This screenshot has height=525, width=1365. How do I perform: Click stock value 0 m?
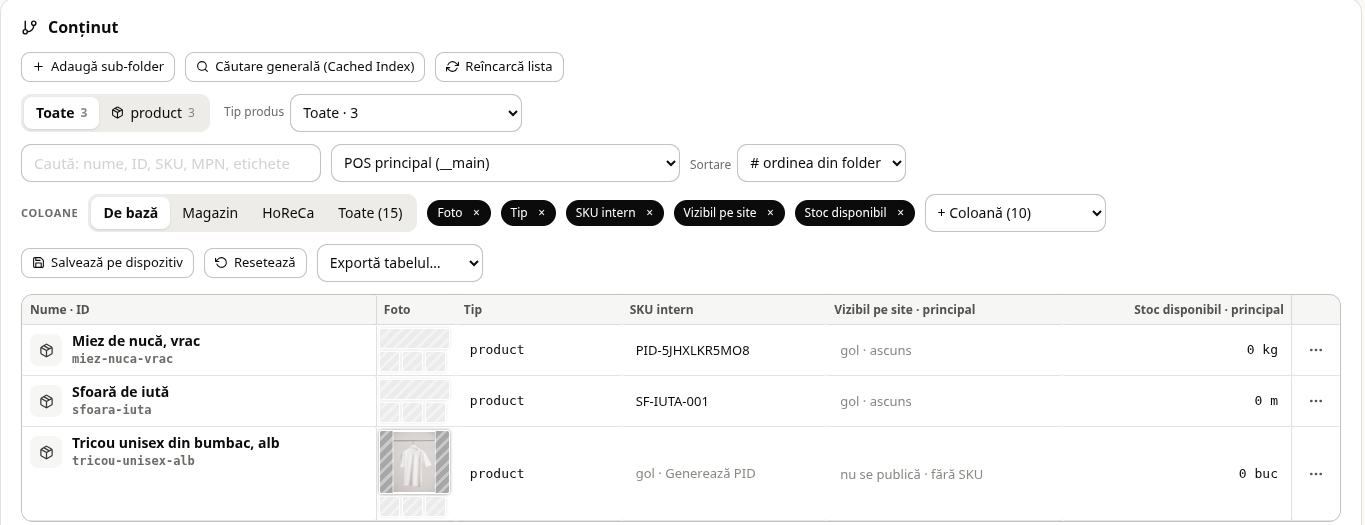pyautogui.click(x=1266, y=401)
